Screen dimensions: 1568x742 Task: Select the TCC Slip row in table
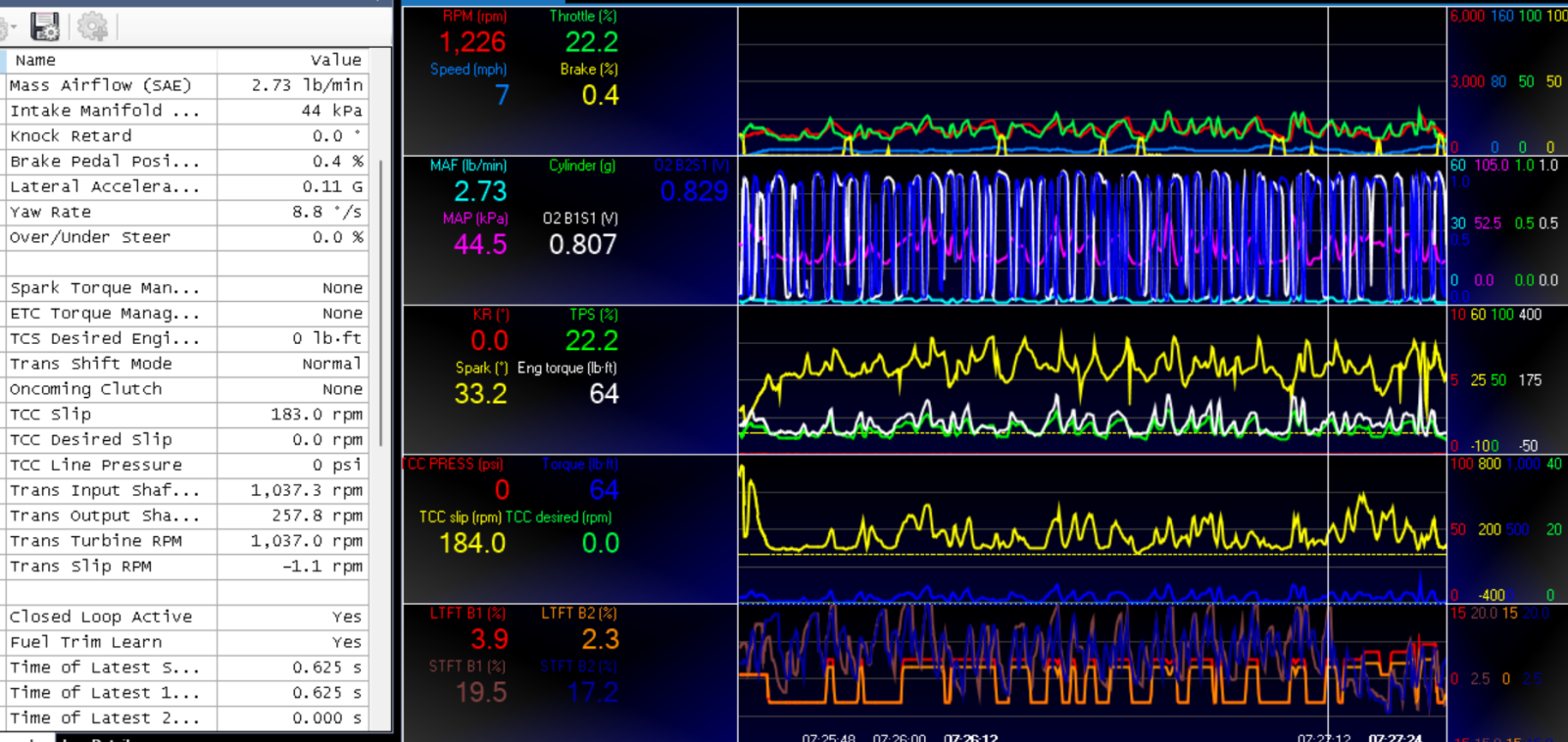(x=187, y=415)
